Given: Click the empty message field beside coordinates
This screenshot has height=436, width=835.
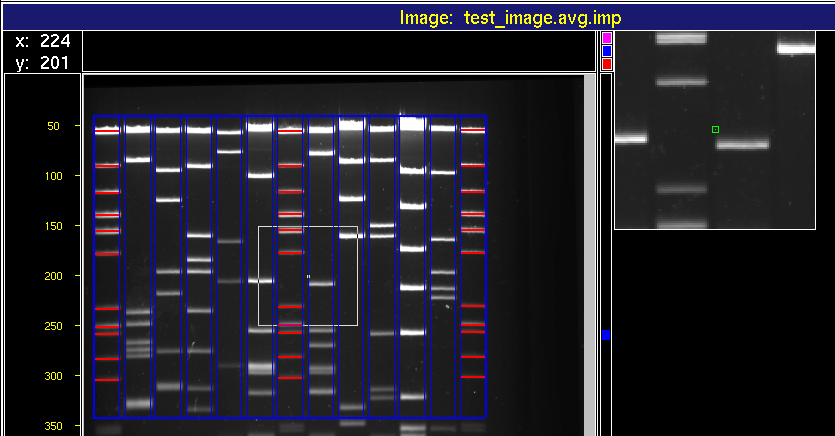Looking at the screenshot, I should (339, 51).
